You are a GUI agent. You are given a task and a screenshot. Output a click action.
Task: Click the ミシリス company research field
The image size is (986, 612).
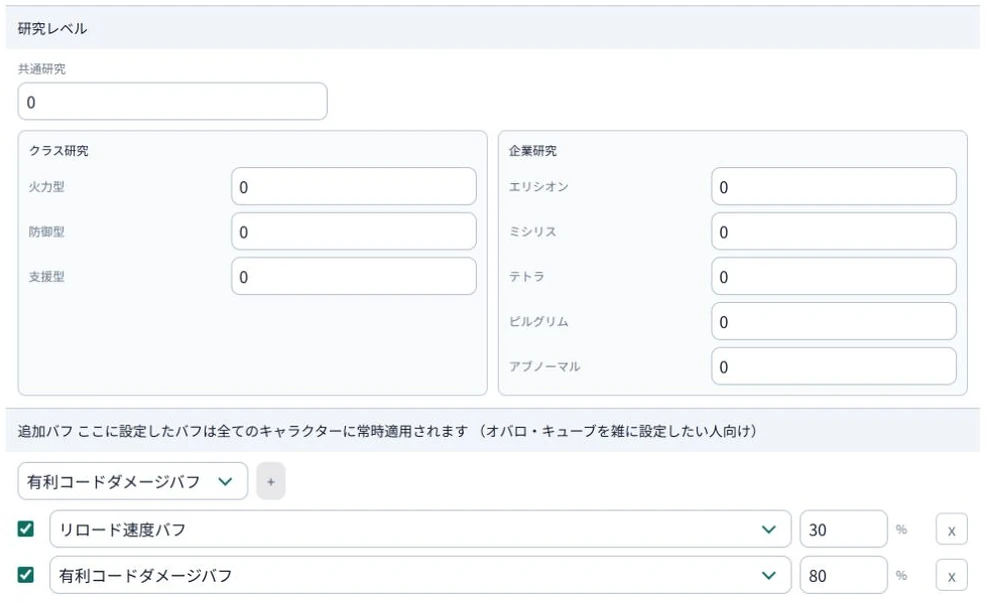pyautogui.click(x=834, y=231)
